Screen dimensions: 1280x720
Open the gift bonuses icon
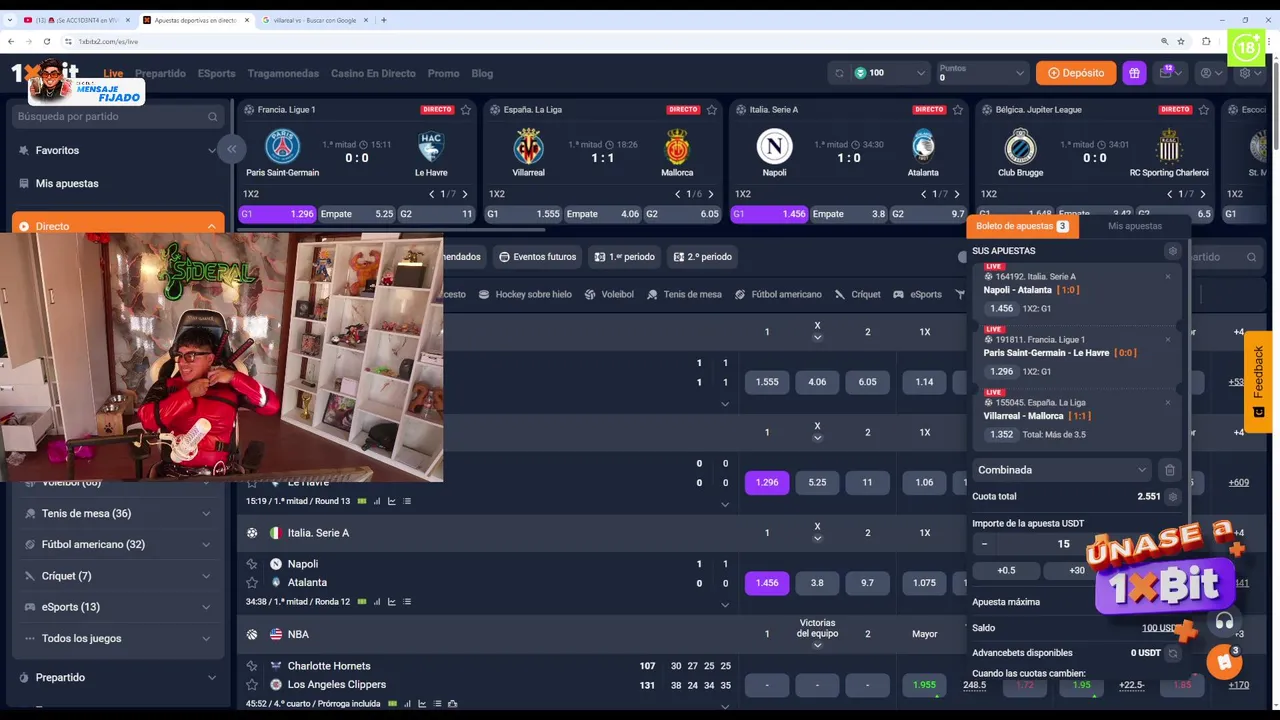[x=1133, y=73]
